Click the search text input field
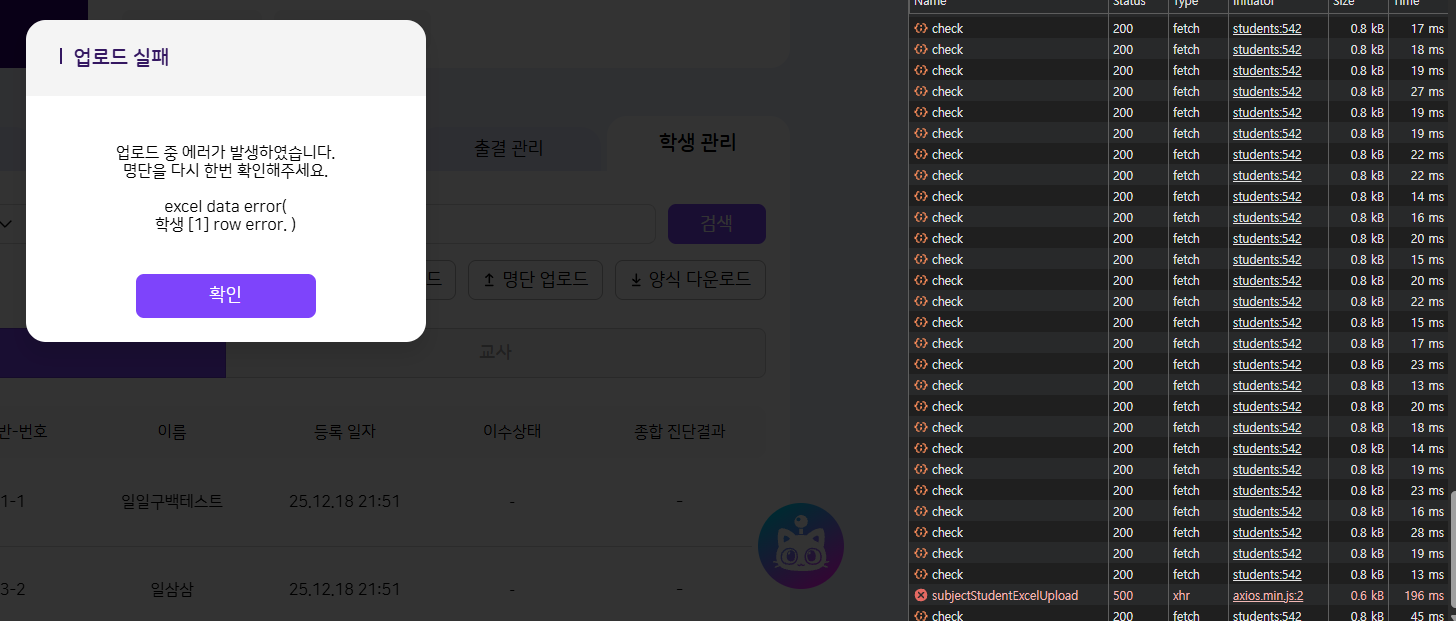 click(540, 224)
